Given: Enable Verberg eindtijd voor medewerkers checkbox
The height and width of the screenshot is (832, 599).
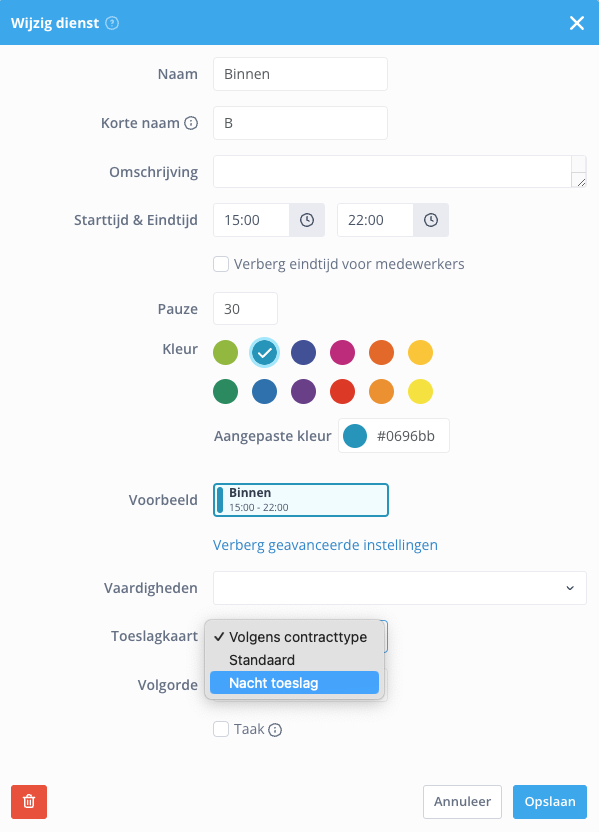Looking at the screenshot, I should click(x=221, y=264).
